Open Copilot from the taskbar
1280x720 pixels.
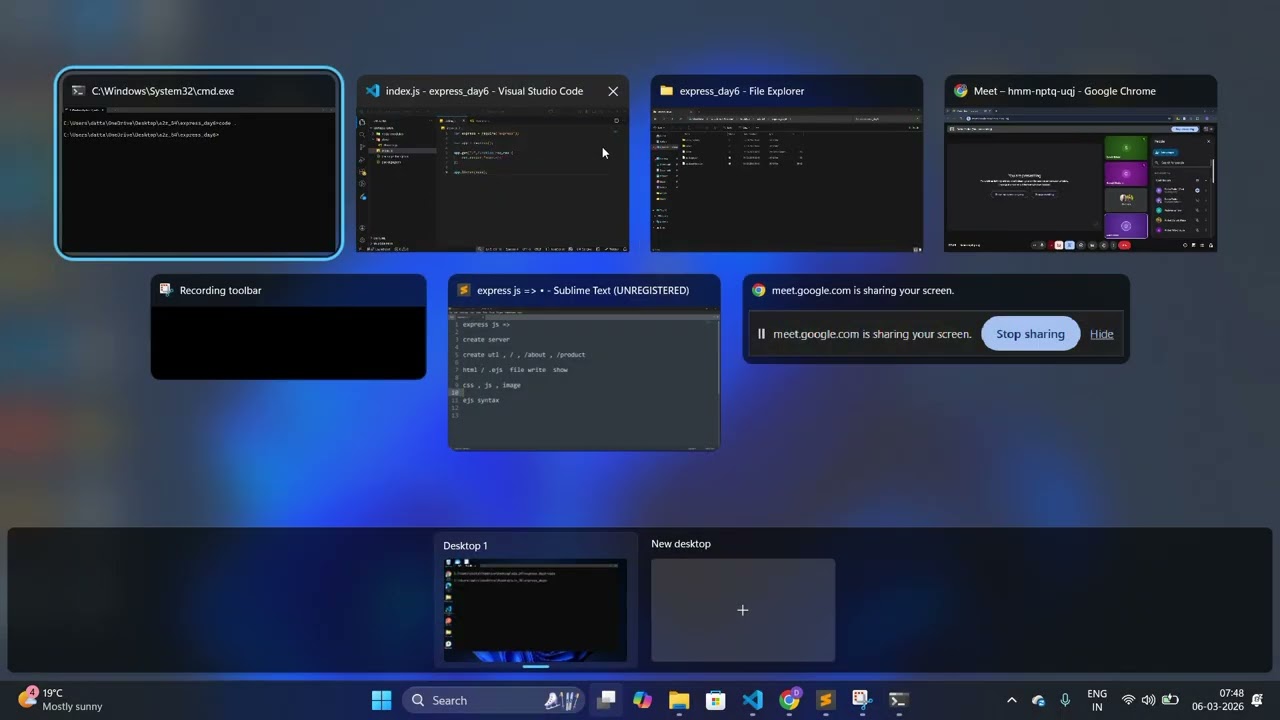pos(642,700)
